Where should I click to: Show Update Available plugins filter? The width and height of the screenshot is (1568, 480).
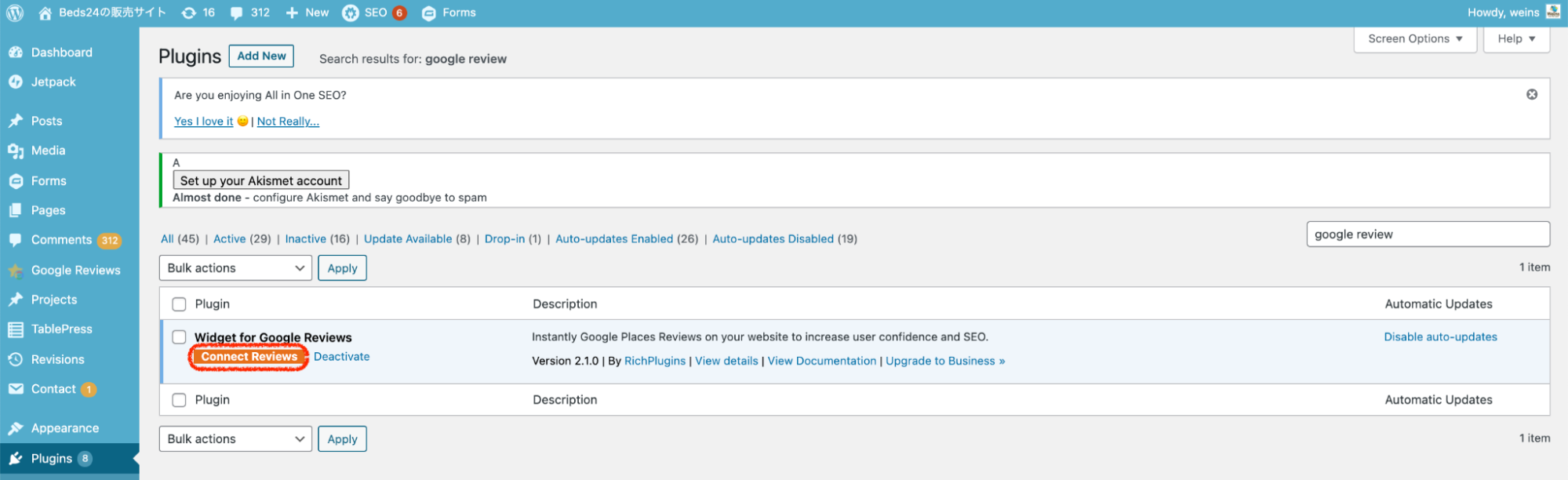tap(408, 239)
